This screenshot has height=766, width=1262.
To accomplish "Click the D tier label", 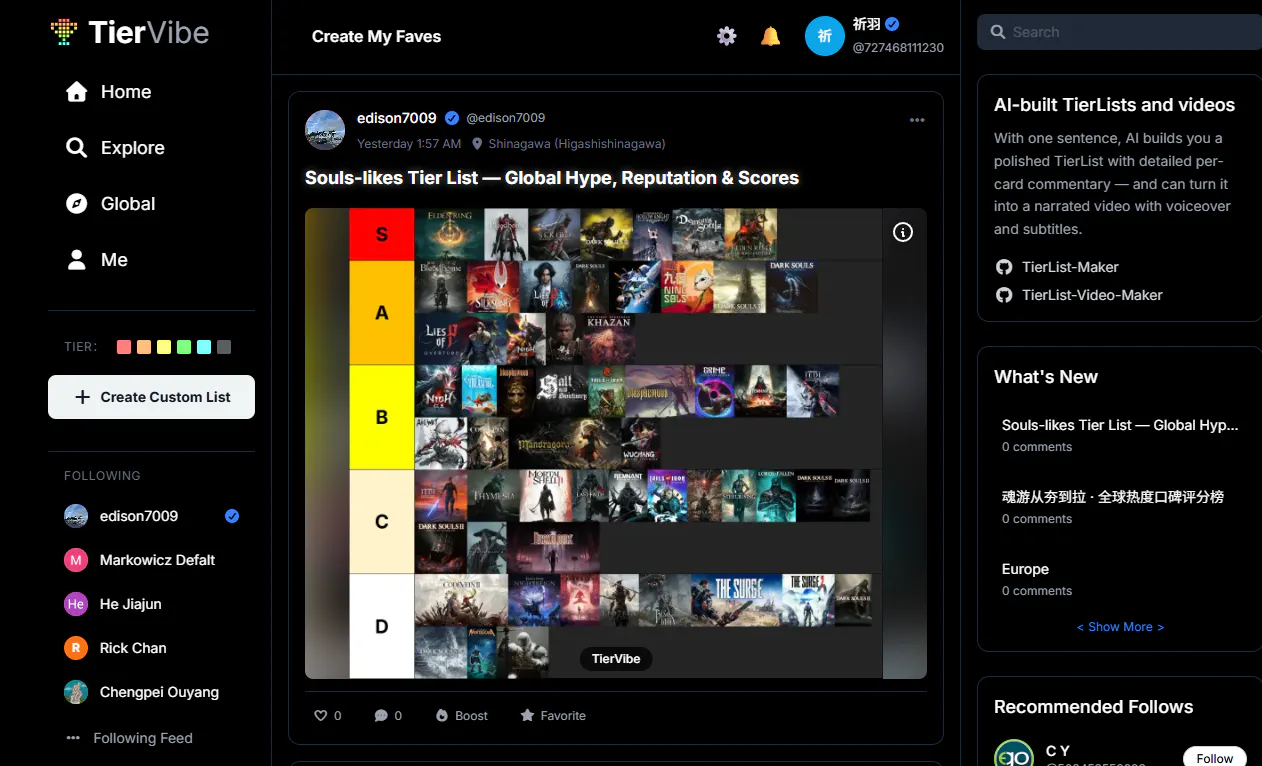I will click(382, 627).
